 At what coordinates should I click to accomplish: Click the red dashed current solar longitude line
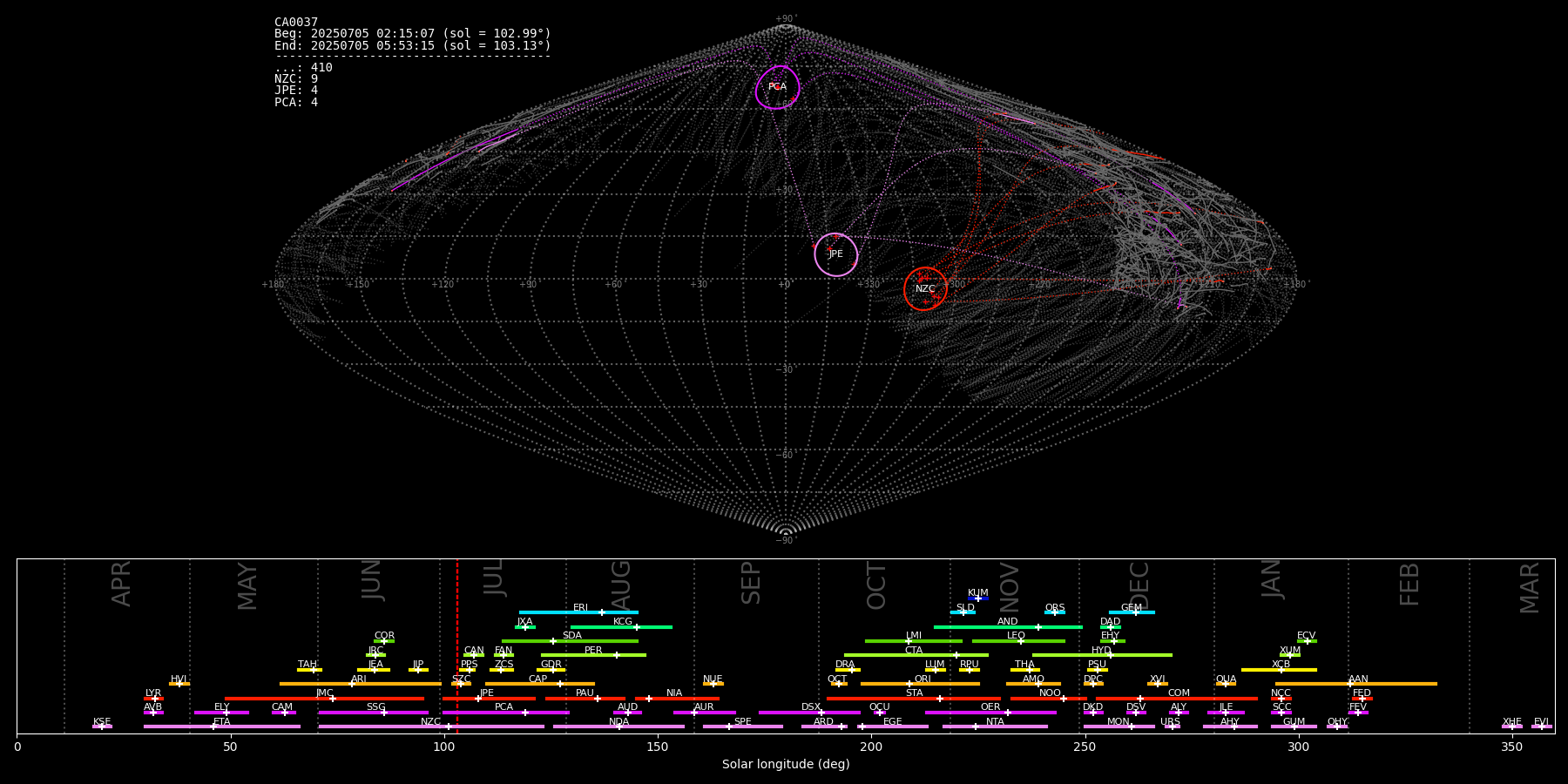pos(457,645)
